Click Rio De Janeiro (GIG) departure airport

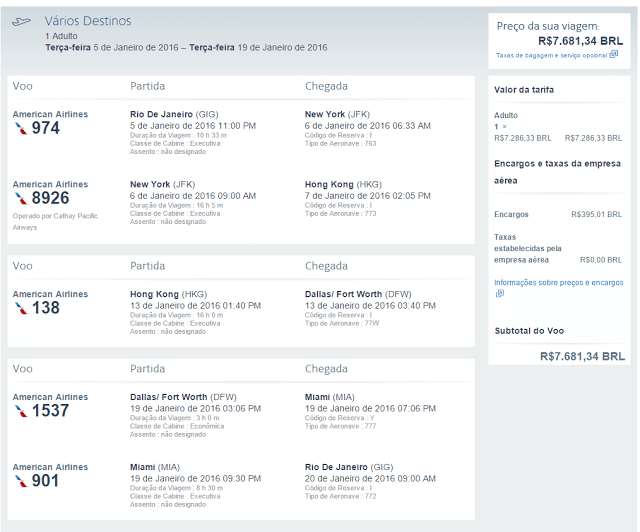pos(174,114)
